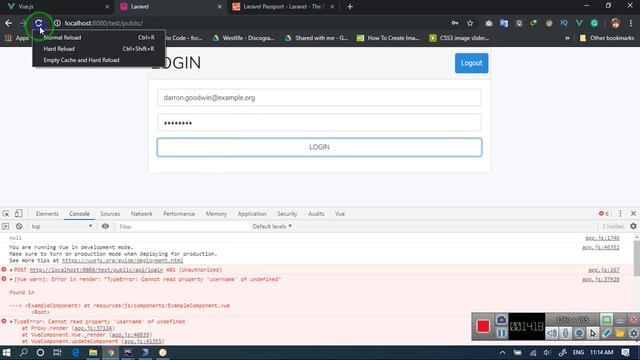
Task: Switch to DevTools Vue tab
Action: pos(340,214)
